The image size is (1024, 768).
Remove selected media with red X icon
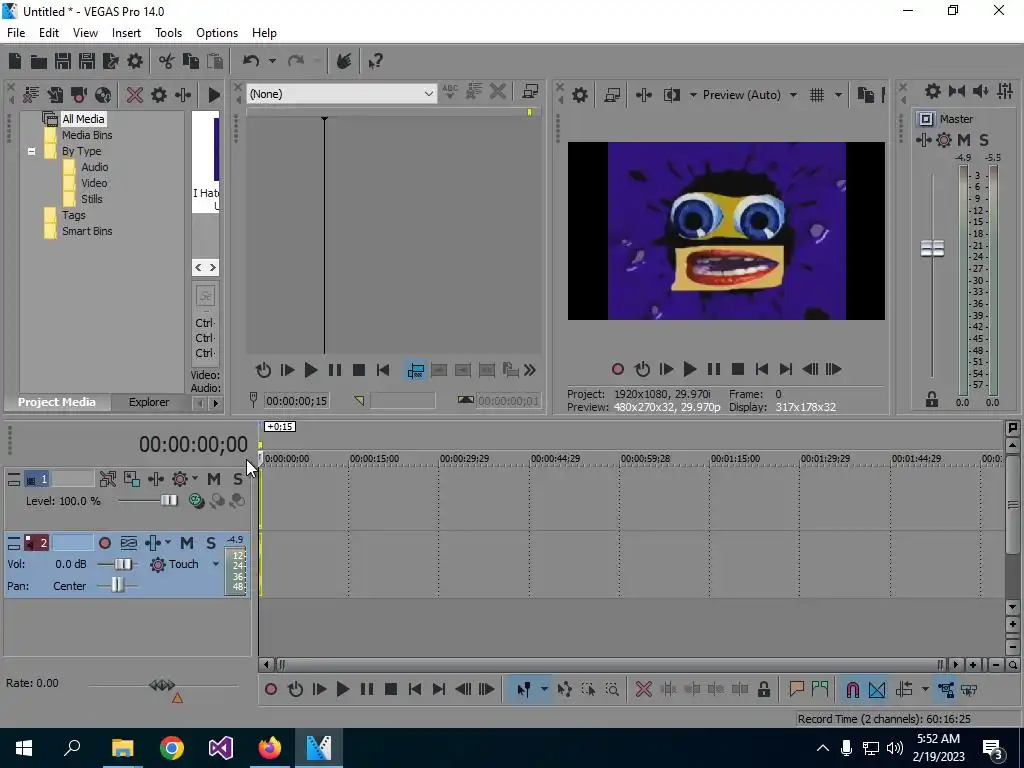tap(135, 95)
